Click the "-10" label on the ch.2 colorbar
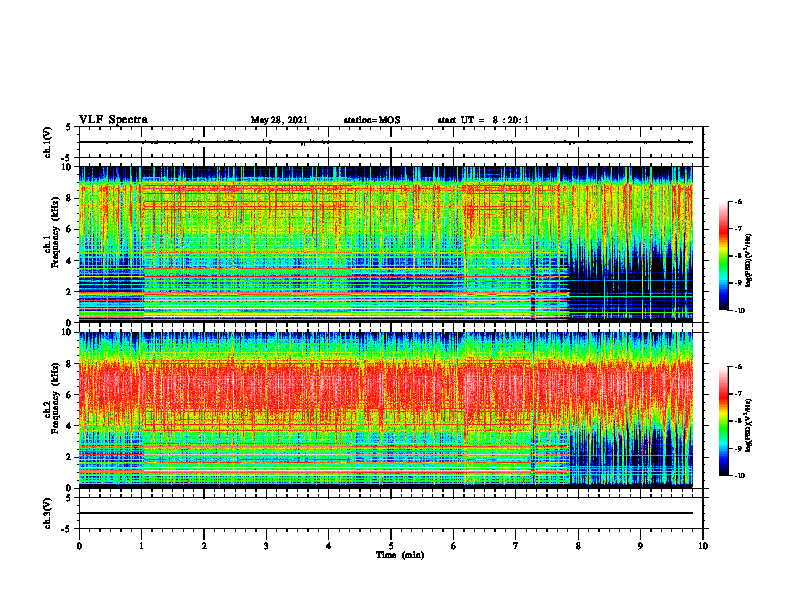The image size is (792, 612). point(739,476)
